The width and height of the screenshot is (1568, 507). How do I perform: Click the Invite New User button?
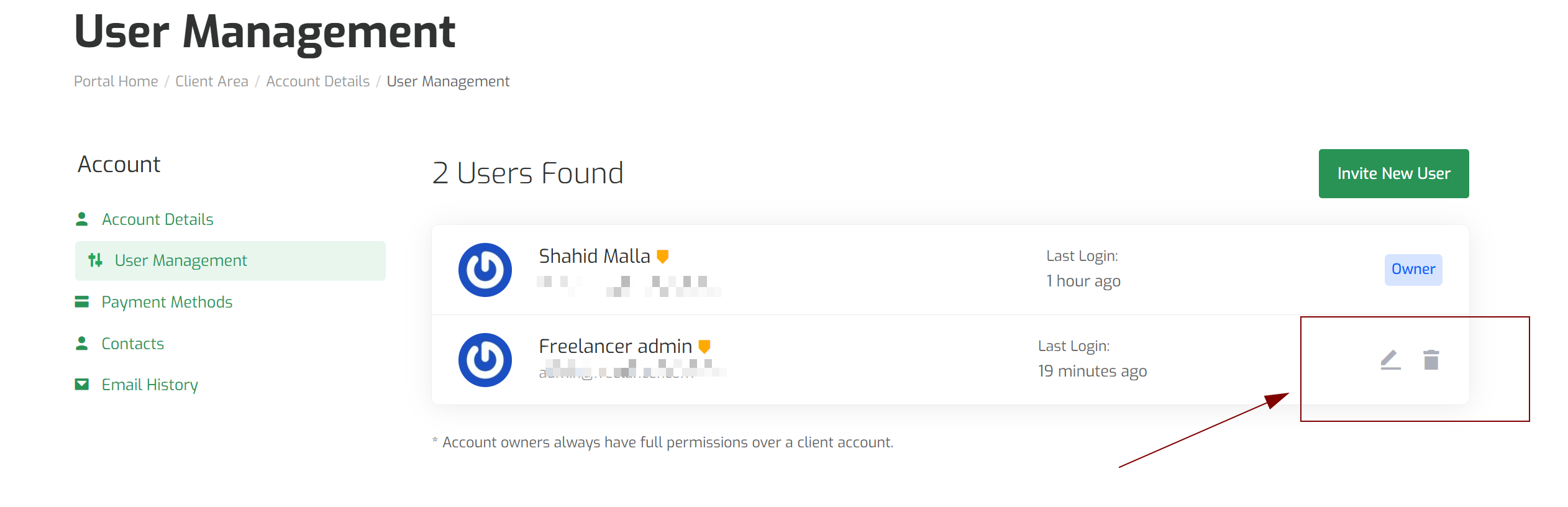tap(1393, 173)
